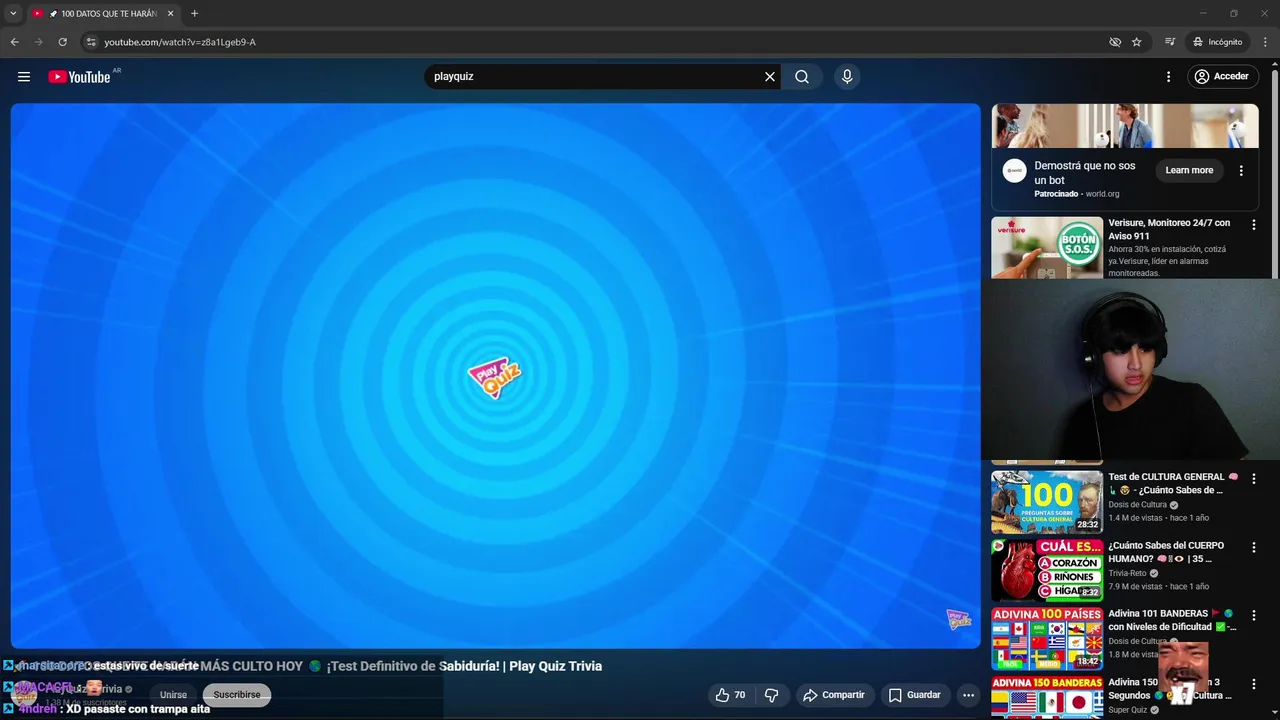
Task: Run search with the magnifier button
Action: click(x=802, y=77)
